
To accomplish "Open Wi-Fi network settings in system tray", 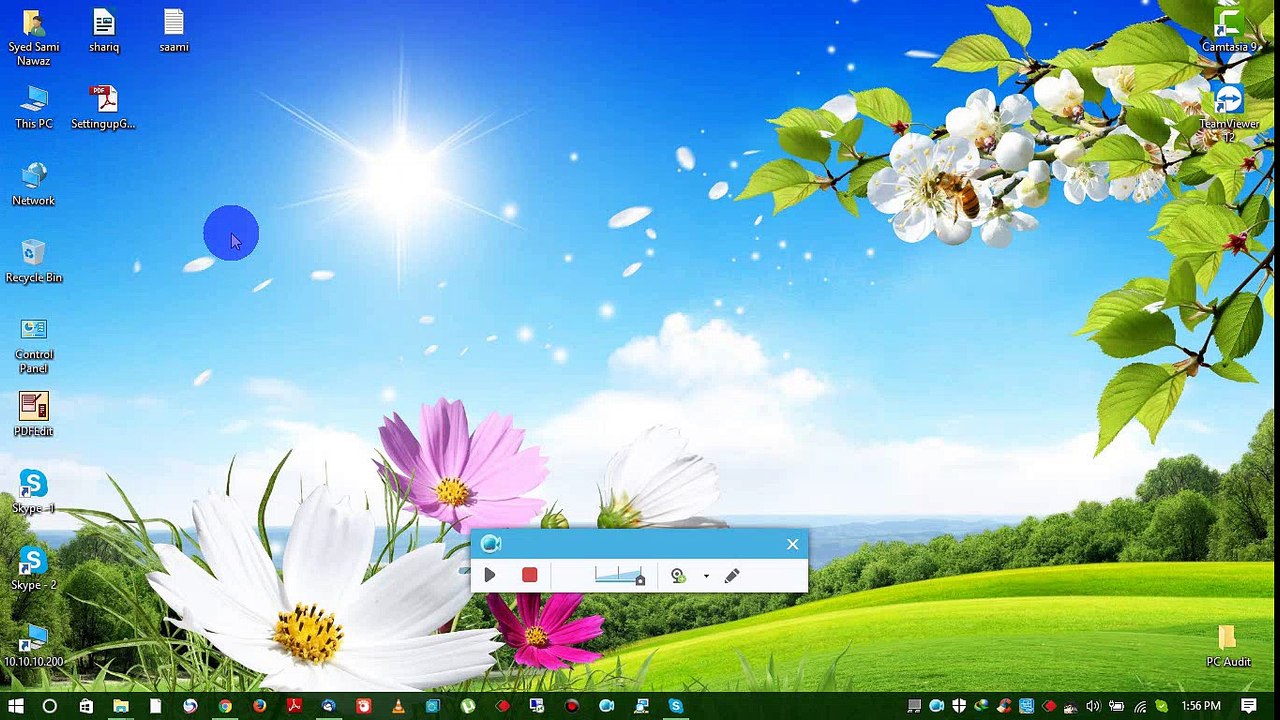I will coord(1140,706).
